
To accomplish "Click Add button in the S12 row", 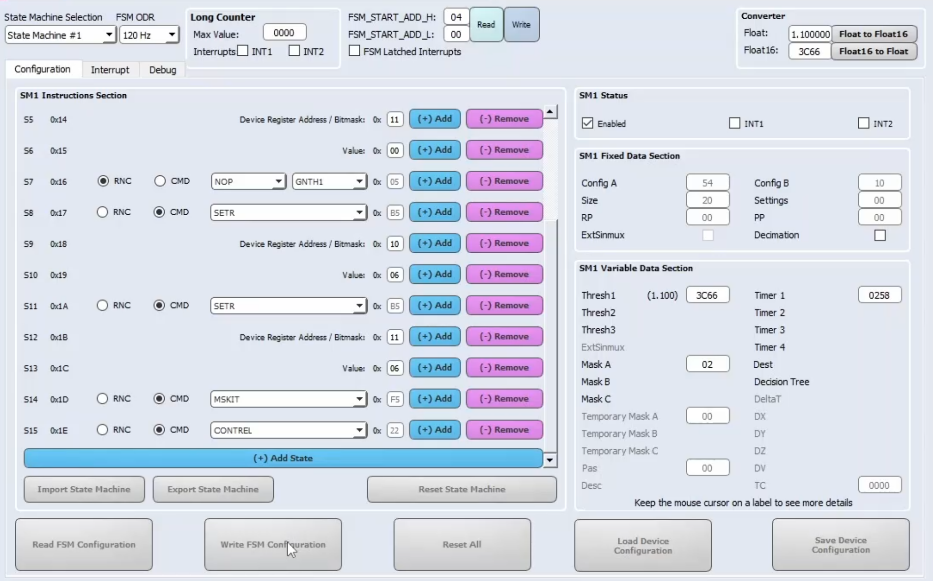I will (435, 336).
